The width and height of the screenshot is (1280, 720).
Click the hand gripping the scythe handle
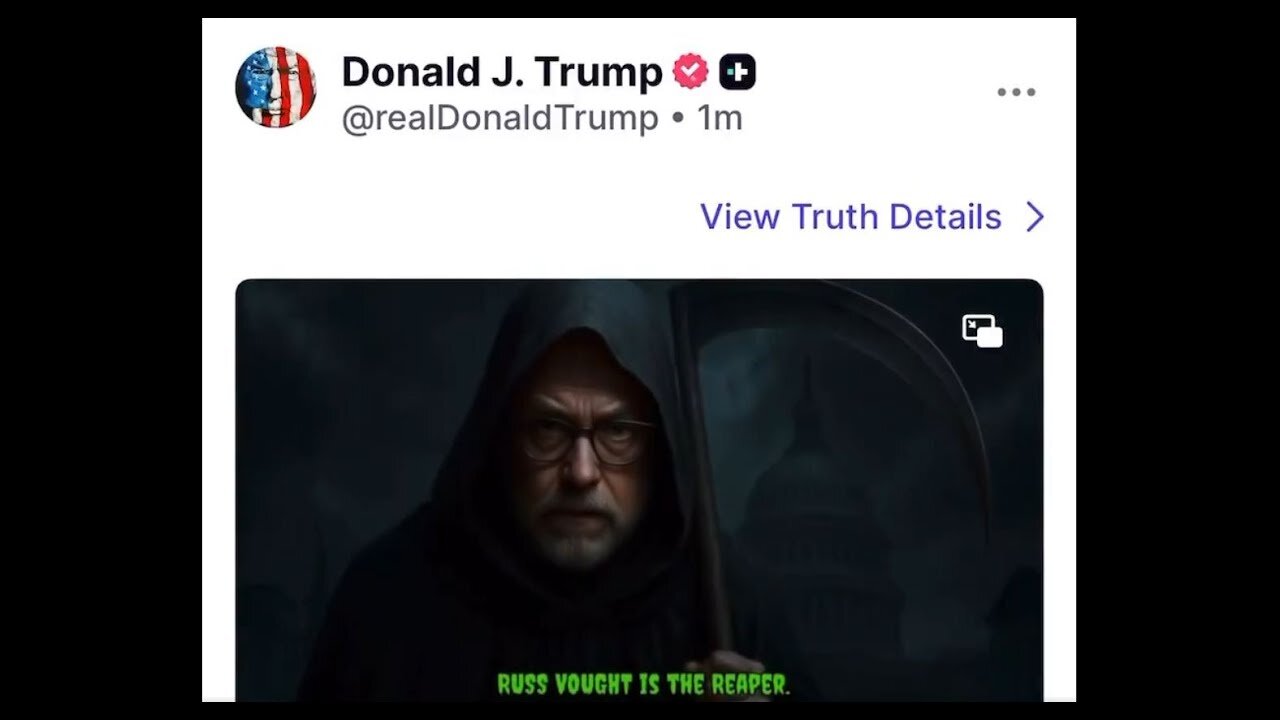click(x=742, y=677)
